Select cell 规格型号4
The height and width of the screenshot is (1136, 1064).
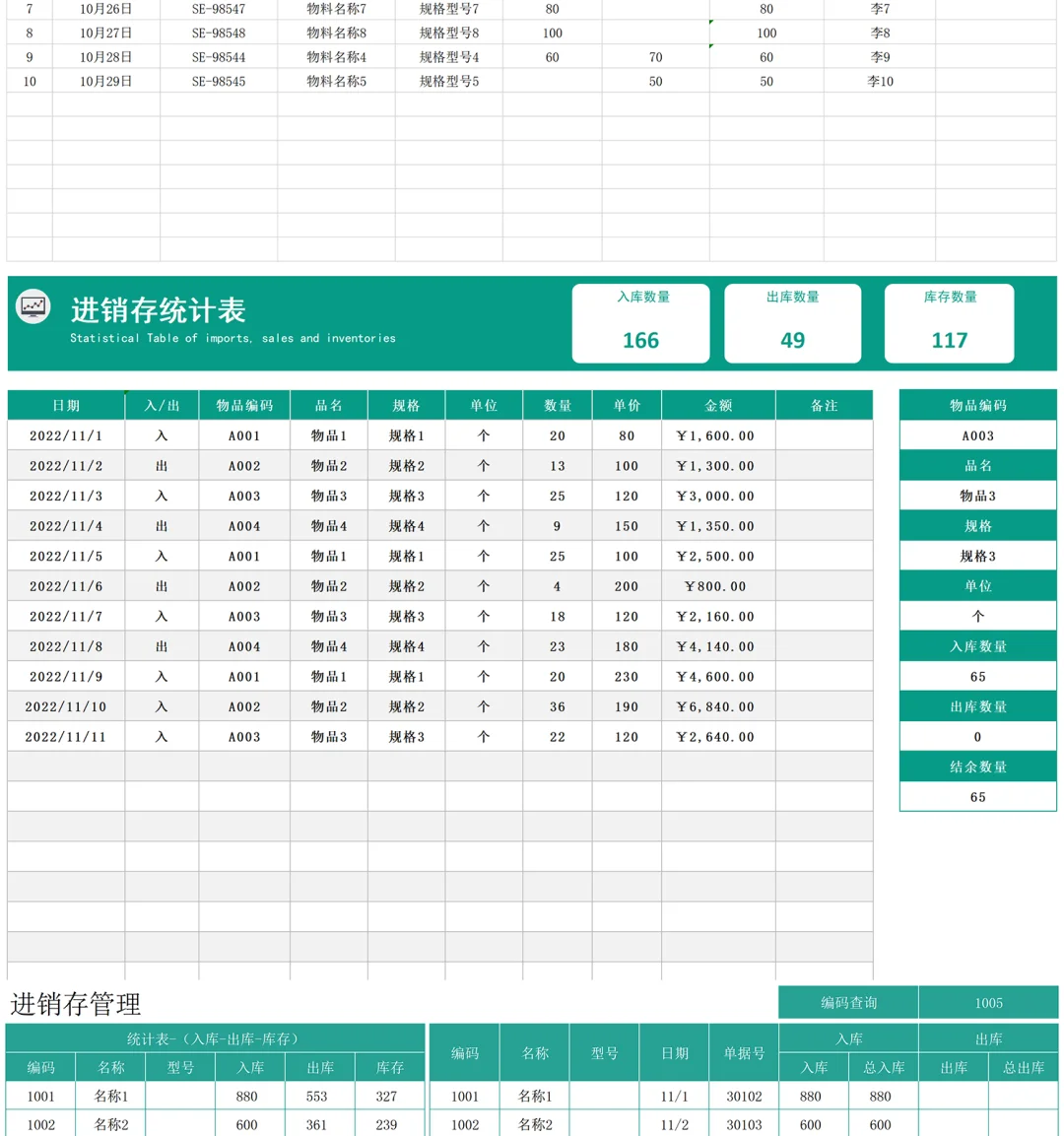[x=449, y=56]
